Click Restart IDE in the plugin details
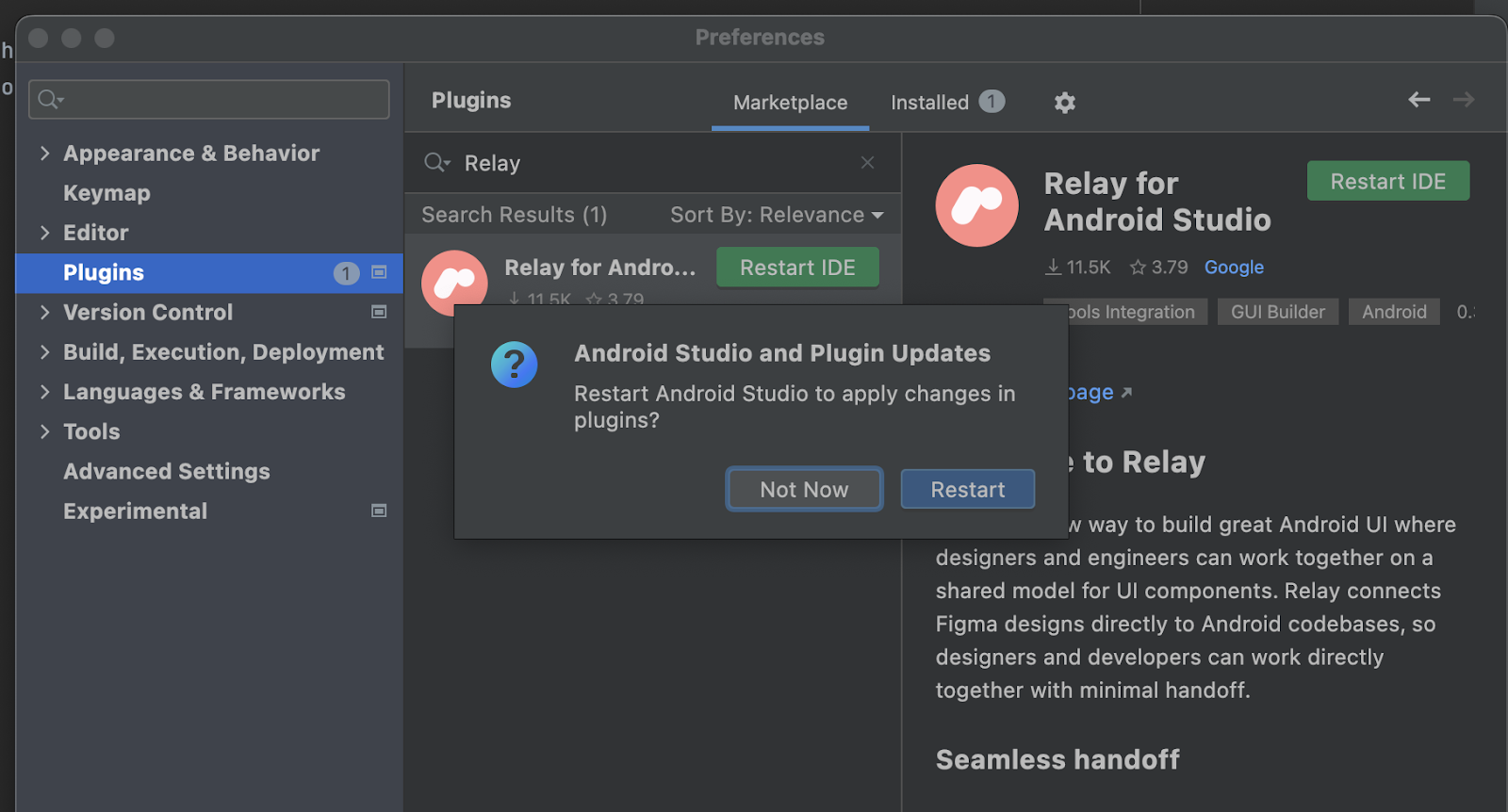 pyautogui.click(x=1387, y=181)
